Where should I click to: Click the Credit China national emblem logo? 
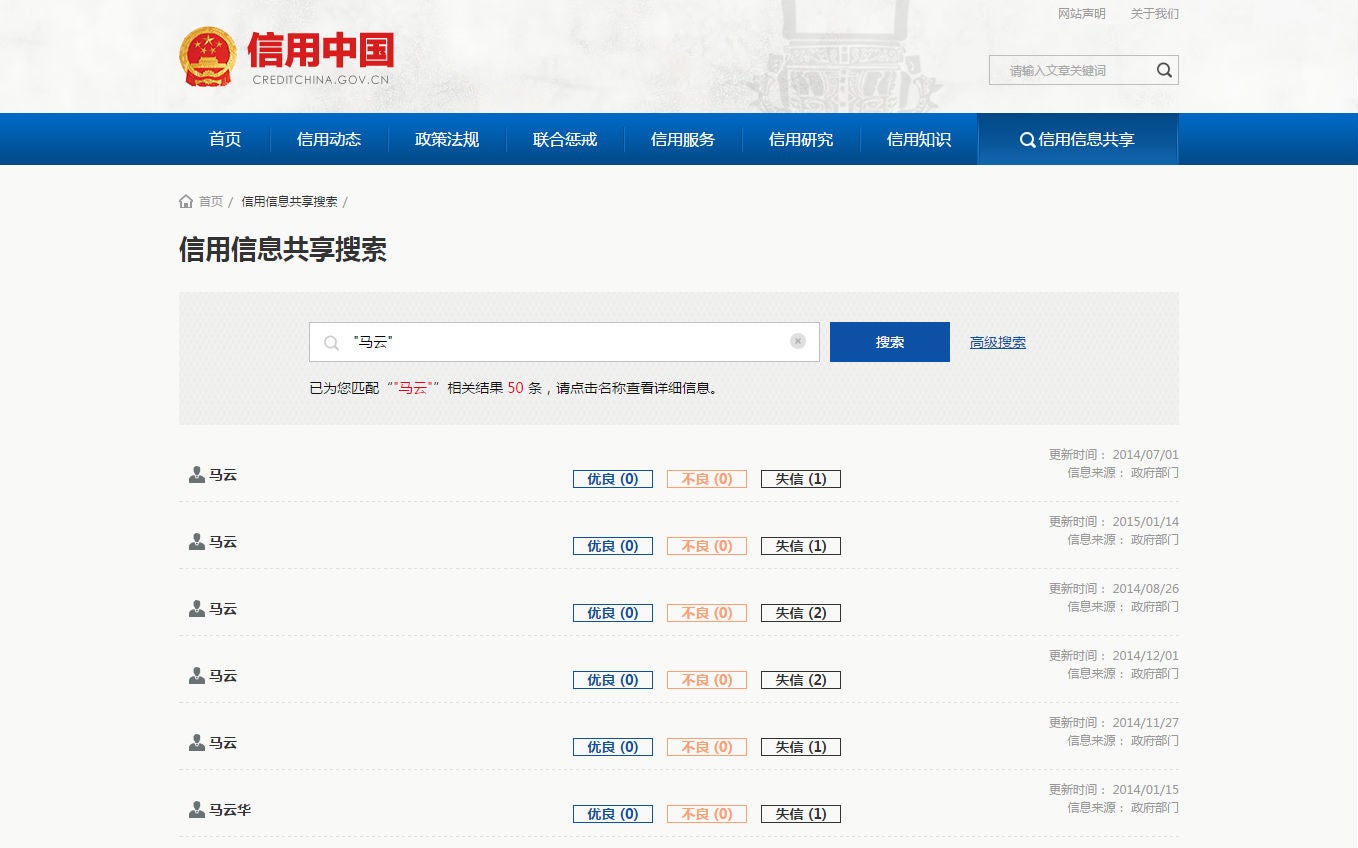pos(208,57)
